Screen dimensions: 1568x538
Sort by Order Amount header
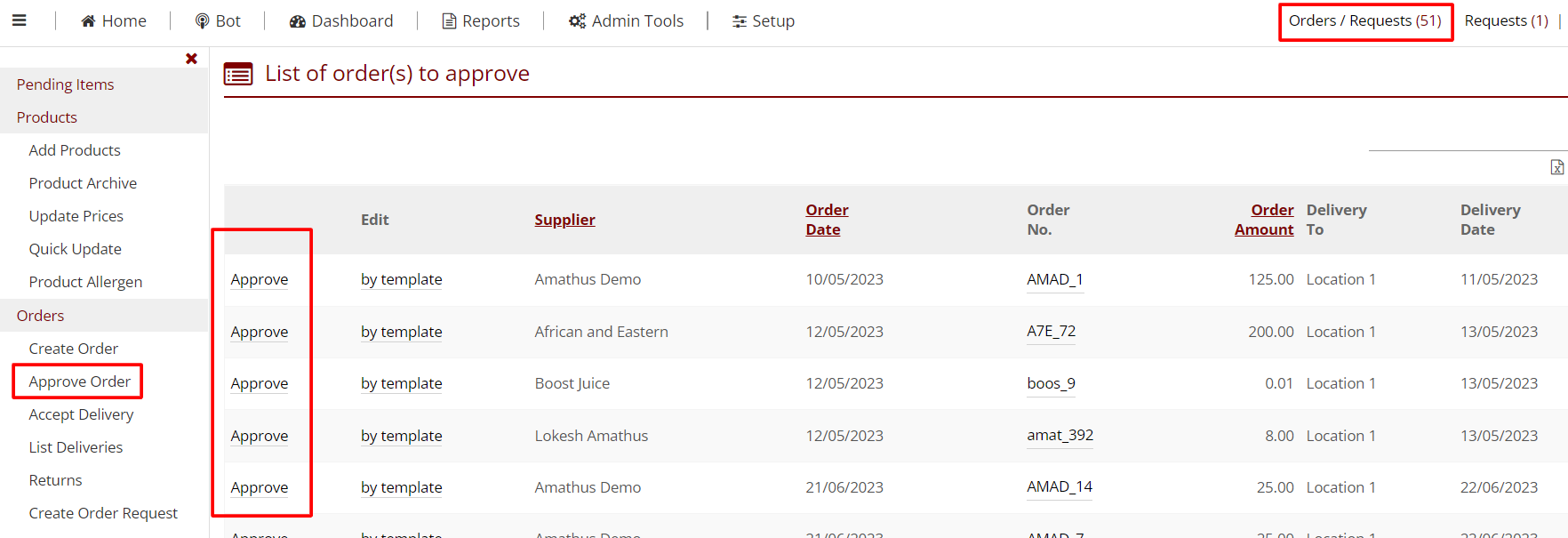[1264, 220]
